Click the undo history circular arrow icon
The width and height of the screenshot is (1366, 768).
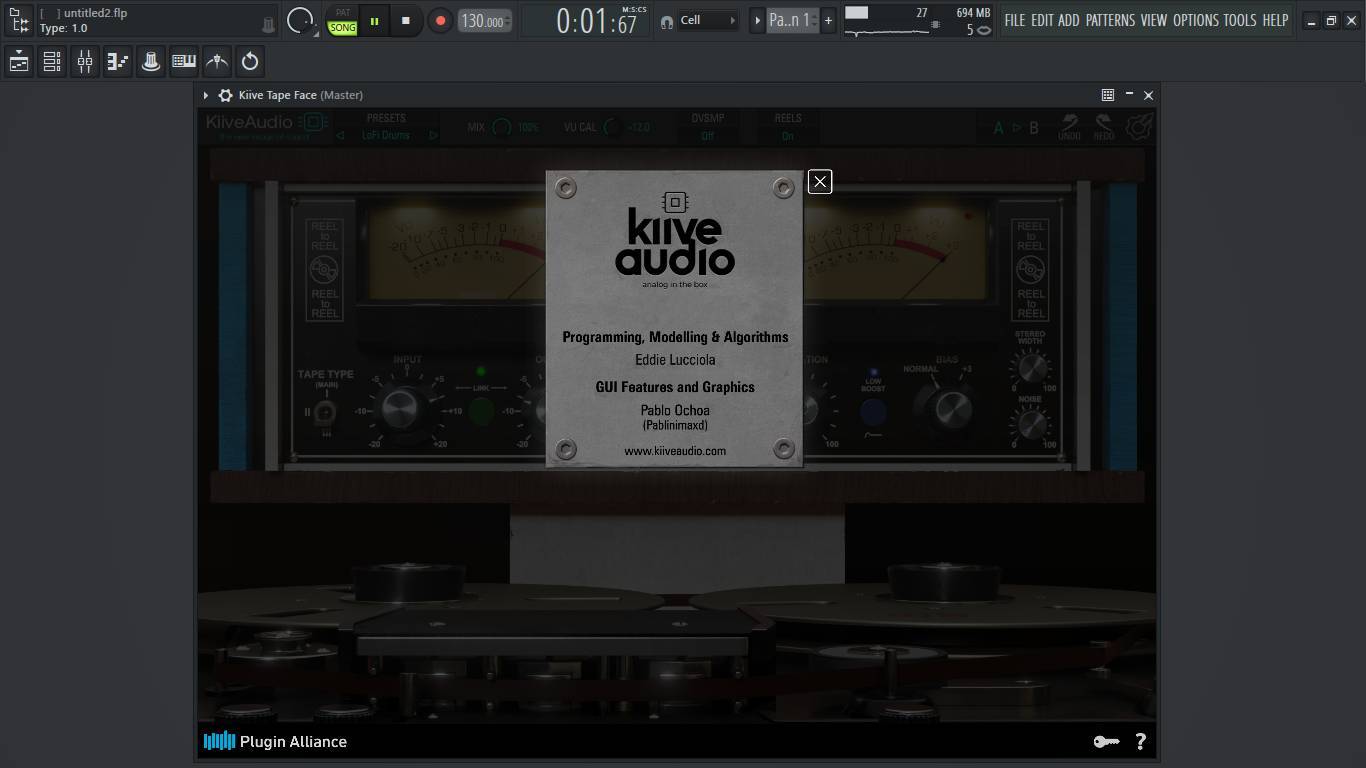250,61
